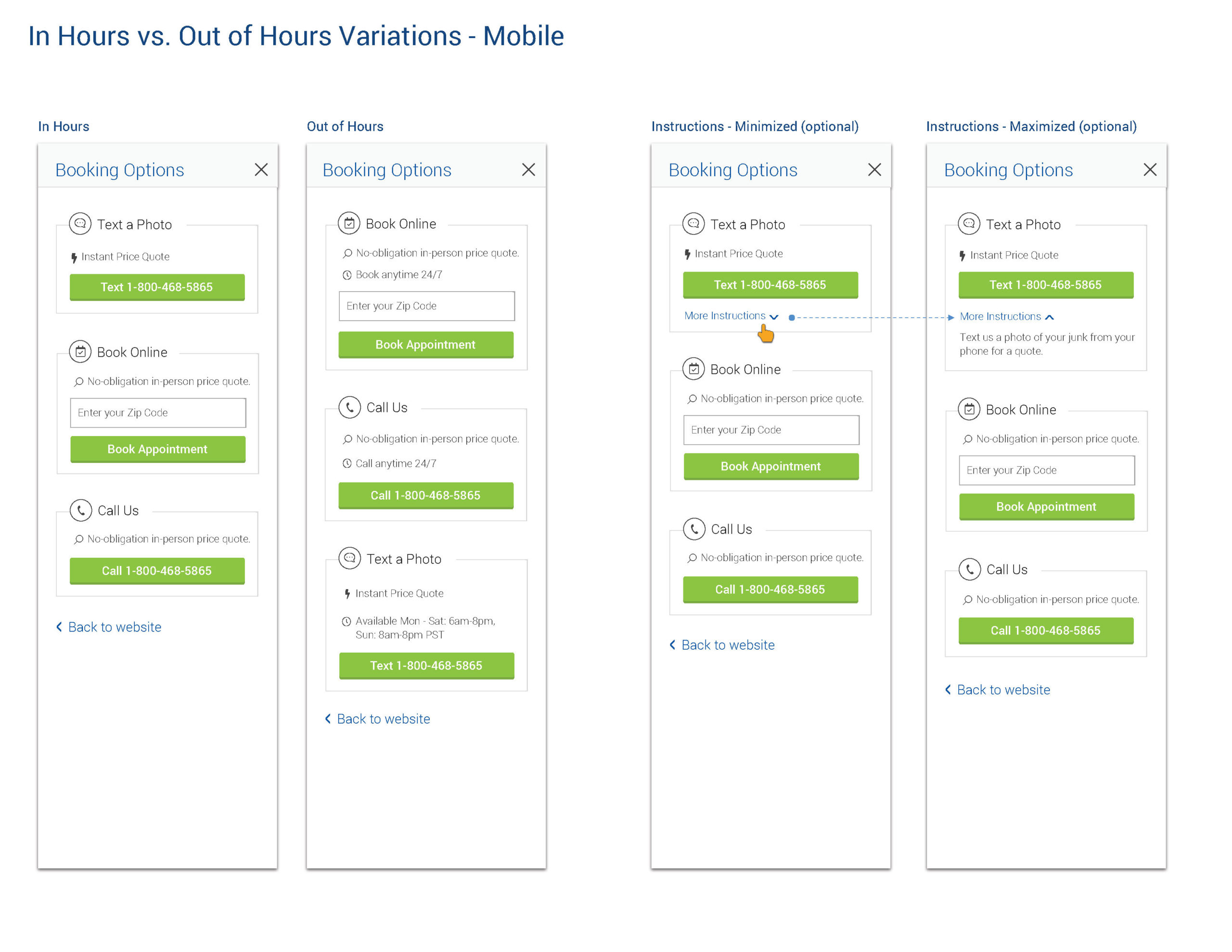Viewport: 1232px width, 952px height.
Task: Click phone icon beside Call Us, Out of Hours panel
Action: pos(350,407)
